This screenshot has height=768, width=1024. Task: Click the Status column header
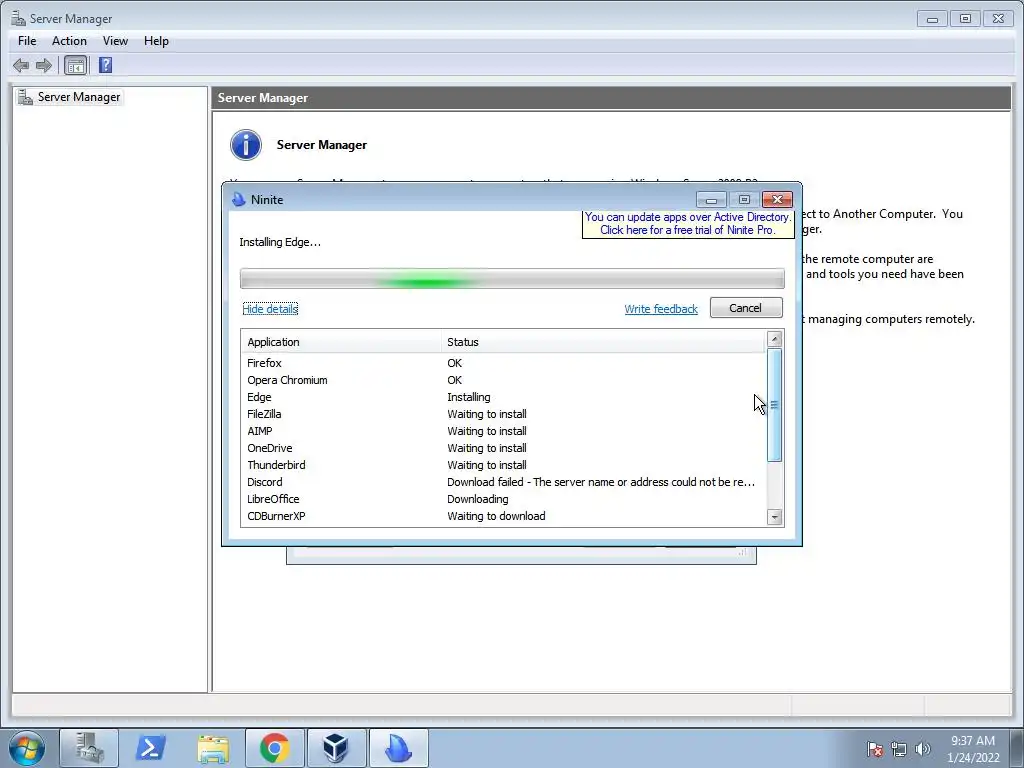603,342
